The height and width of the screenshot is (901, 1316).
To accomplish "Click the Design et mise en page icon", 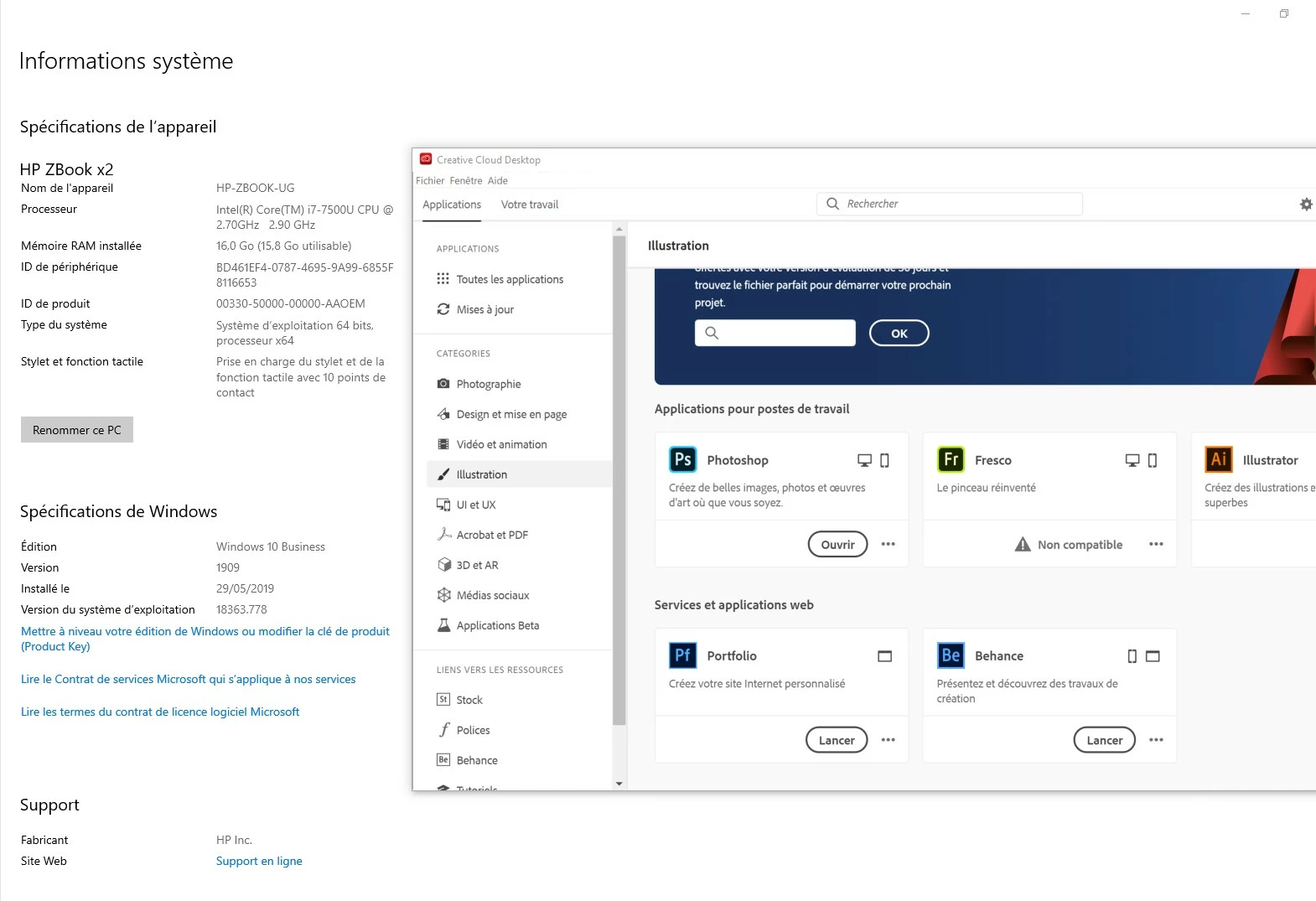I will (443, 414).
